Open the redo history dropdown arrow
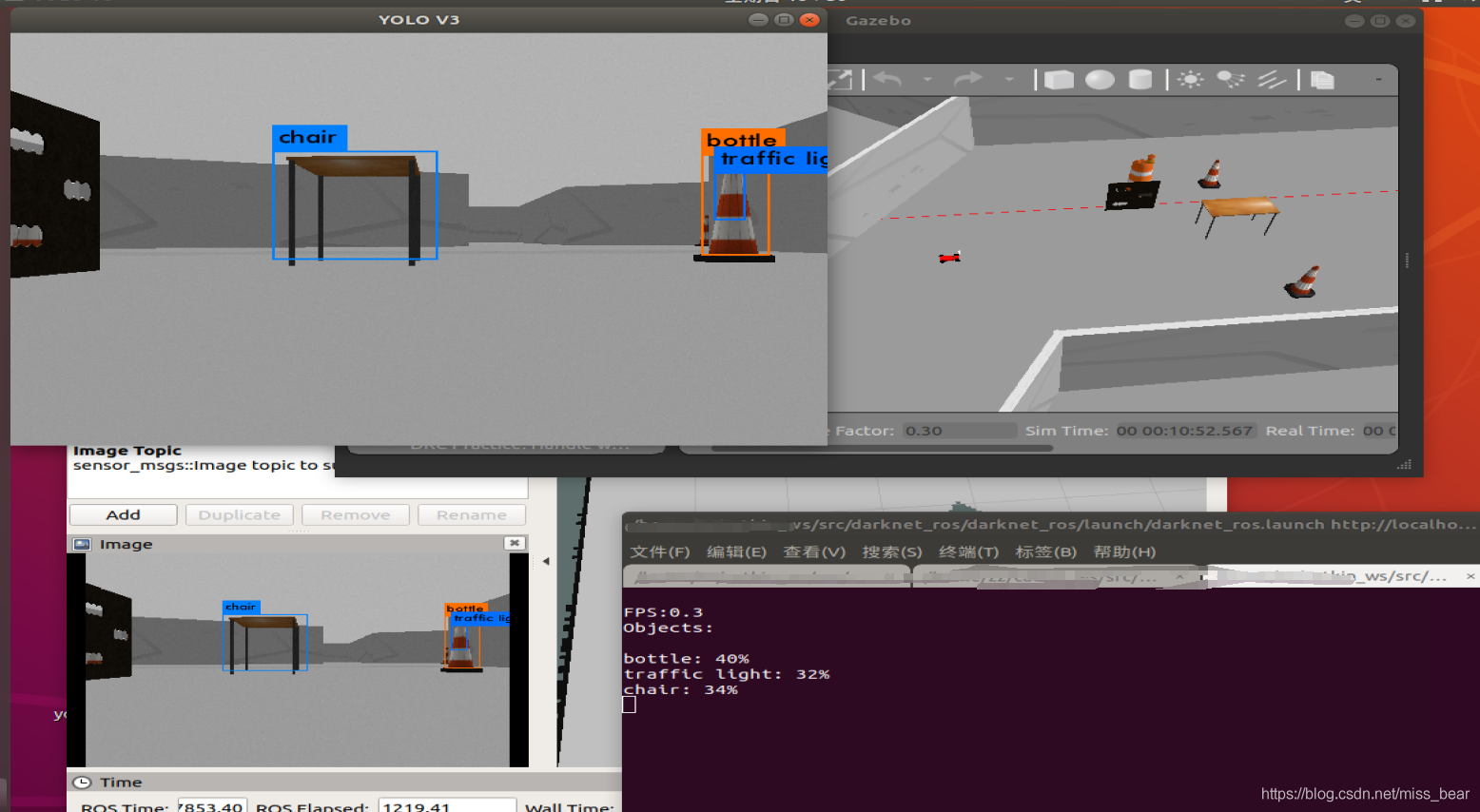The height and width of the screenshot is (812, 1480). click(x=1008, y=80)
